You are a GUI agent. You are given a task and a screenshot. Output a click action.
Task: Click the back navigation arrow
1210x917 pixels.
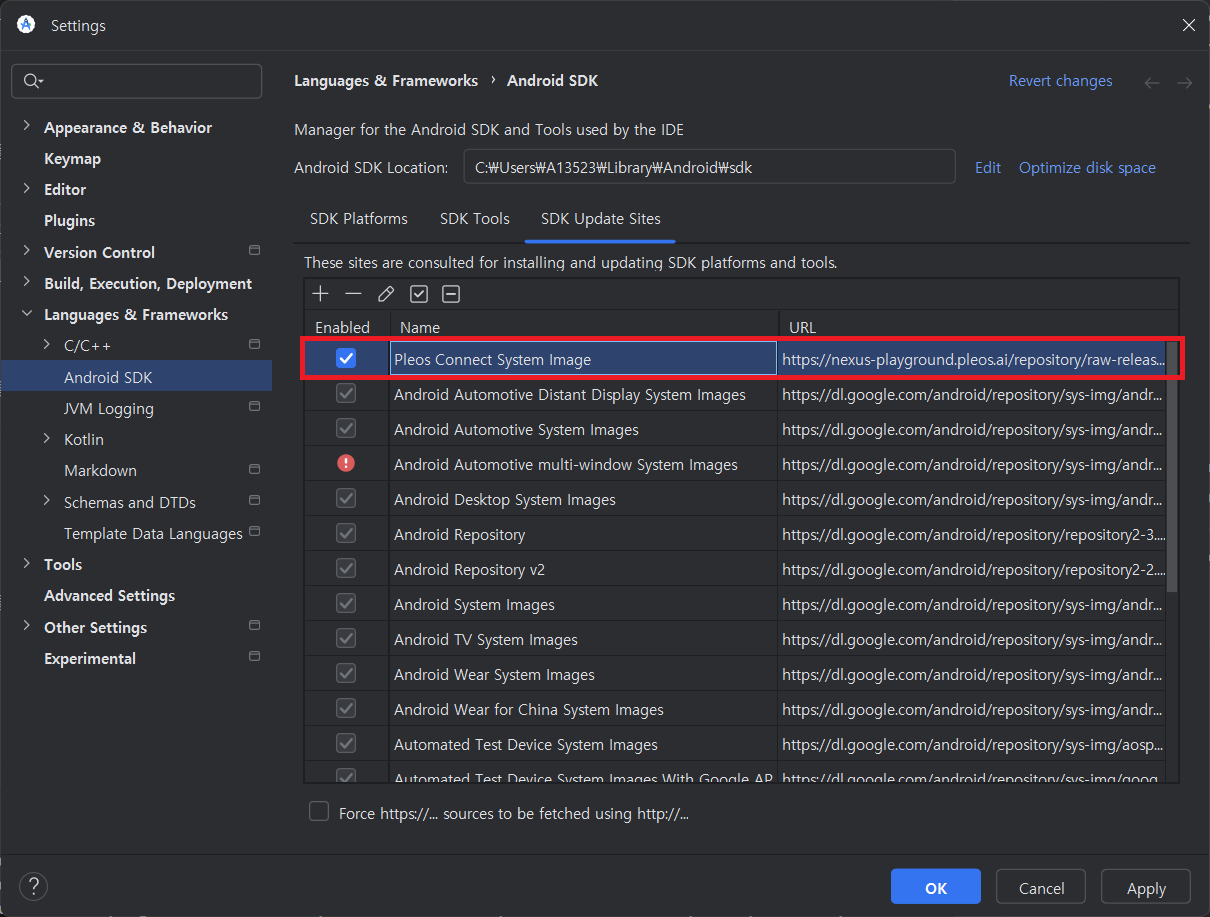point(1152,83)
